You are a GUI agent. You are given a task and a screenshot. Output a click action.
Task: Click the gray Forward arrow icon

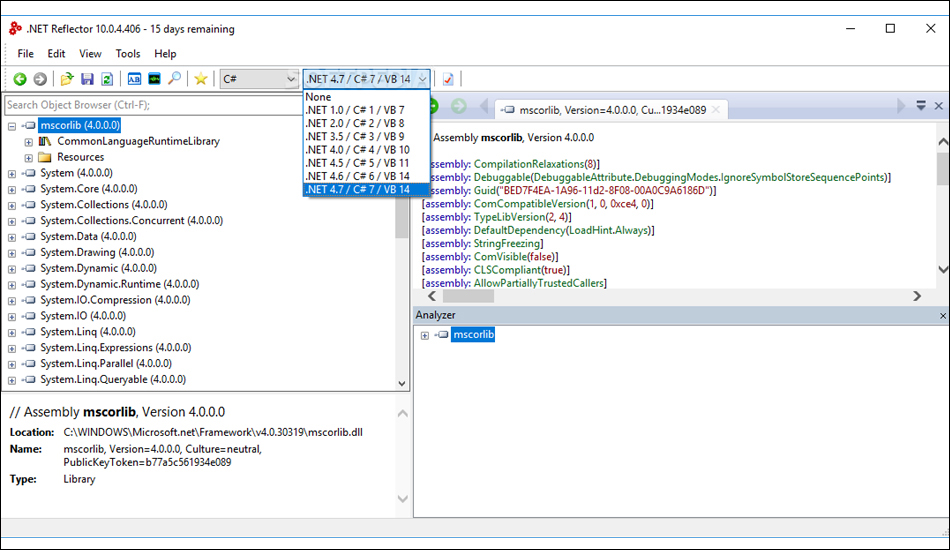click(x=40, y=79)
